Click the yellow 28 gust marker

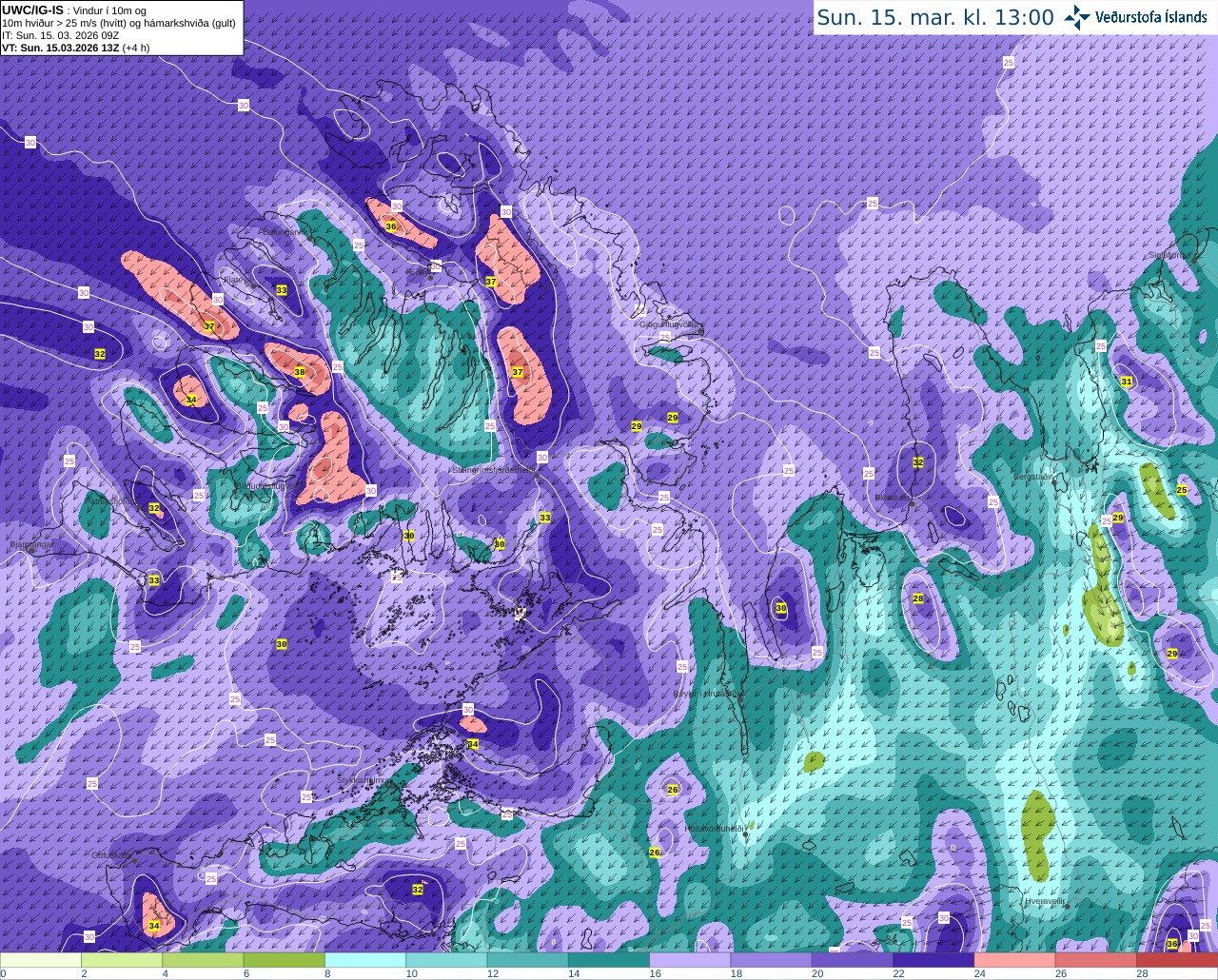(x=918, y=598)
